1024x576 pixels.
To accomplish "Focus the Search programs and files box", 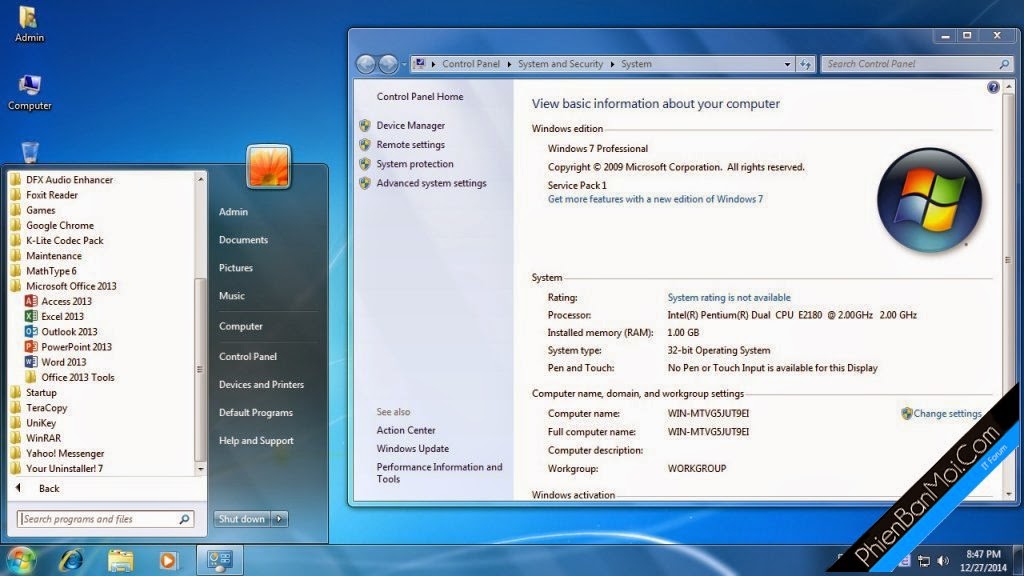I will click(97, 519).
